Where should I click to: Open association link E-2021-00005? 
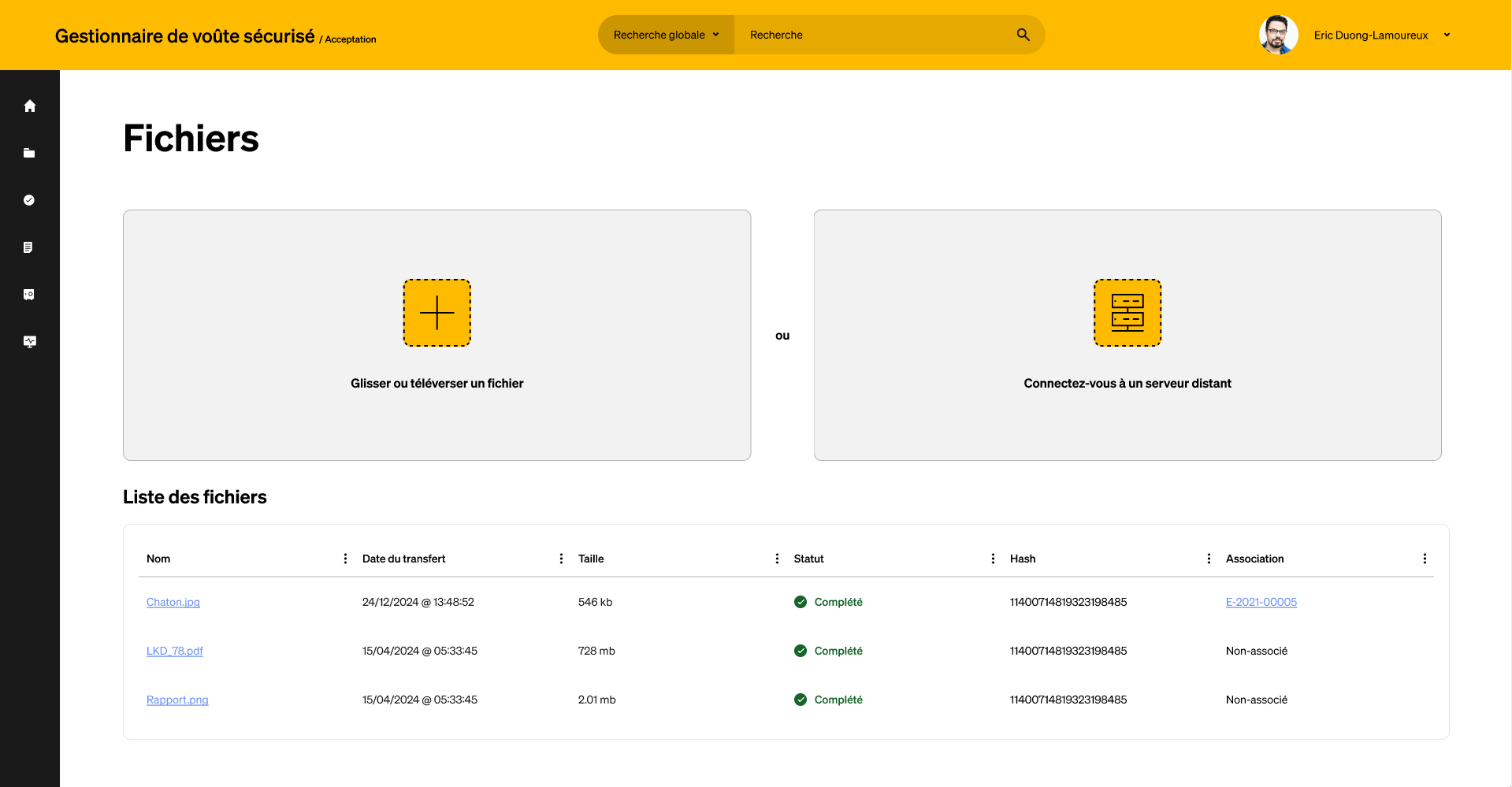tap(1261, 602)
